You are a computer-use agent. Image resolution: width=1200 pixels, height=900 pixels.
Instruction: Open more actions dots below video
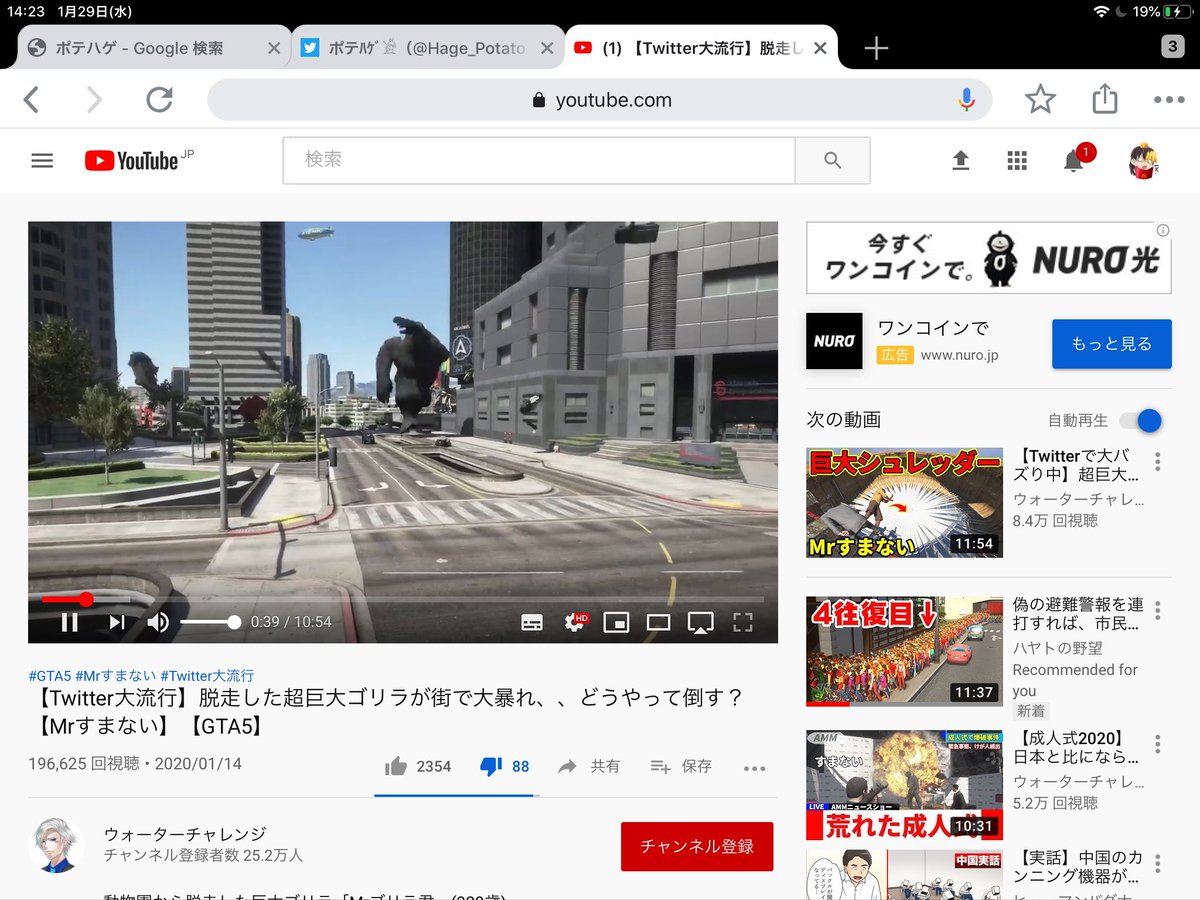(754, 768)
